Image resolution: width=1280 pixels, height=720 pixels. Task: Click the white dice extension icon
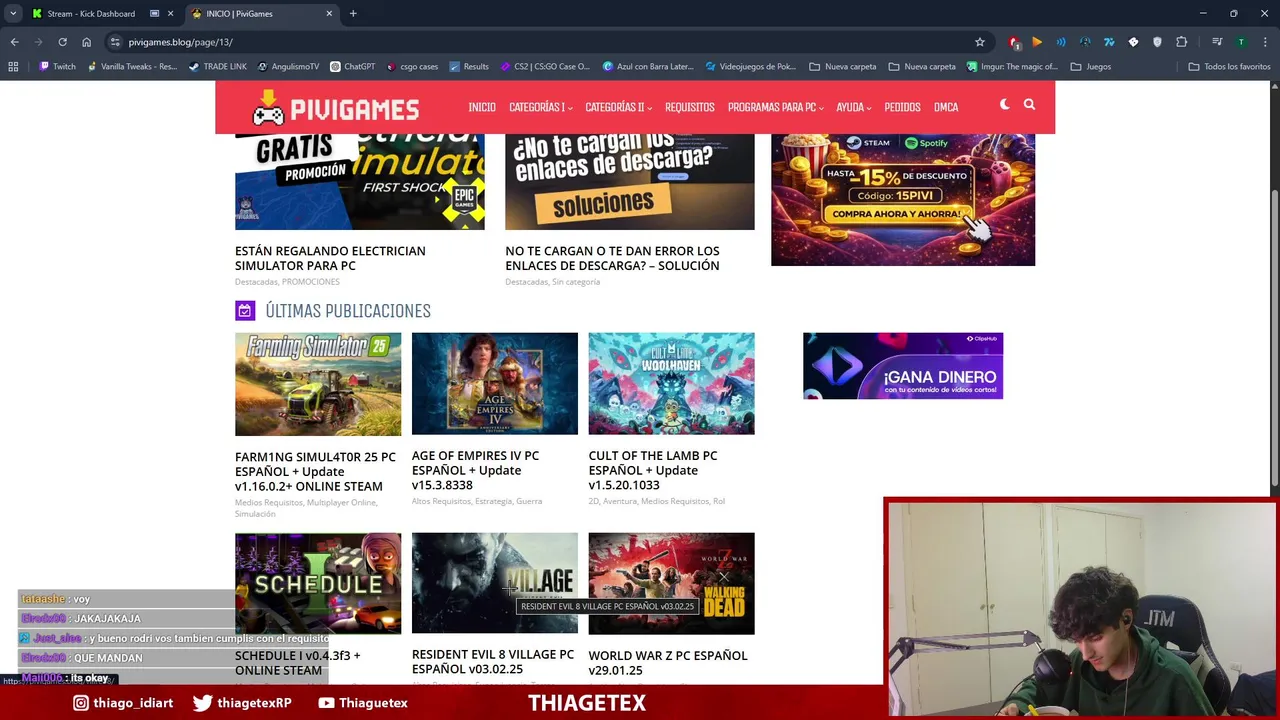[1133, 42]
